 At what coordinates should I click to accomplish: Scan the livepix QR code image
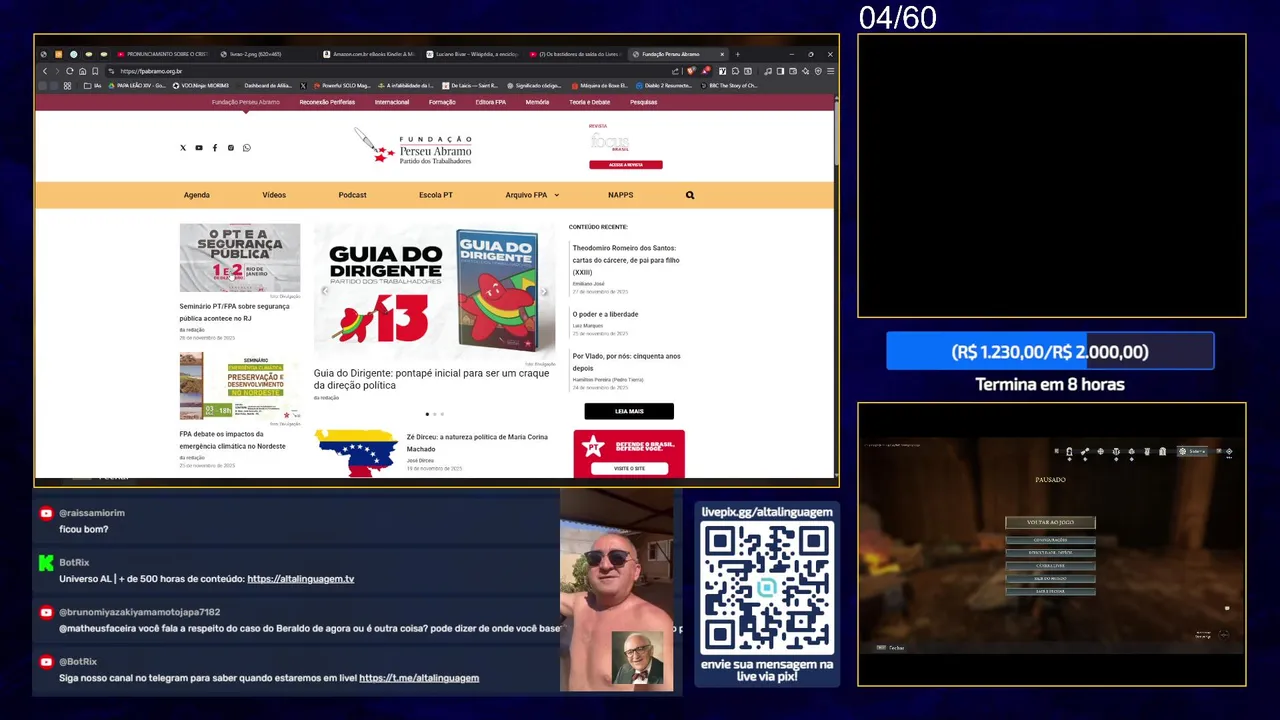pyautogui.click(x=767, y=588)
